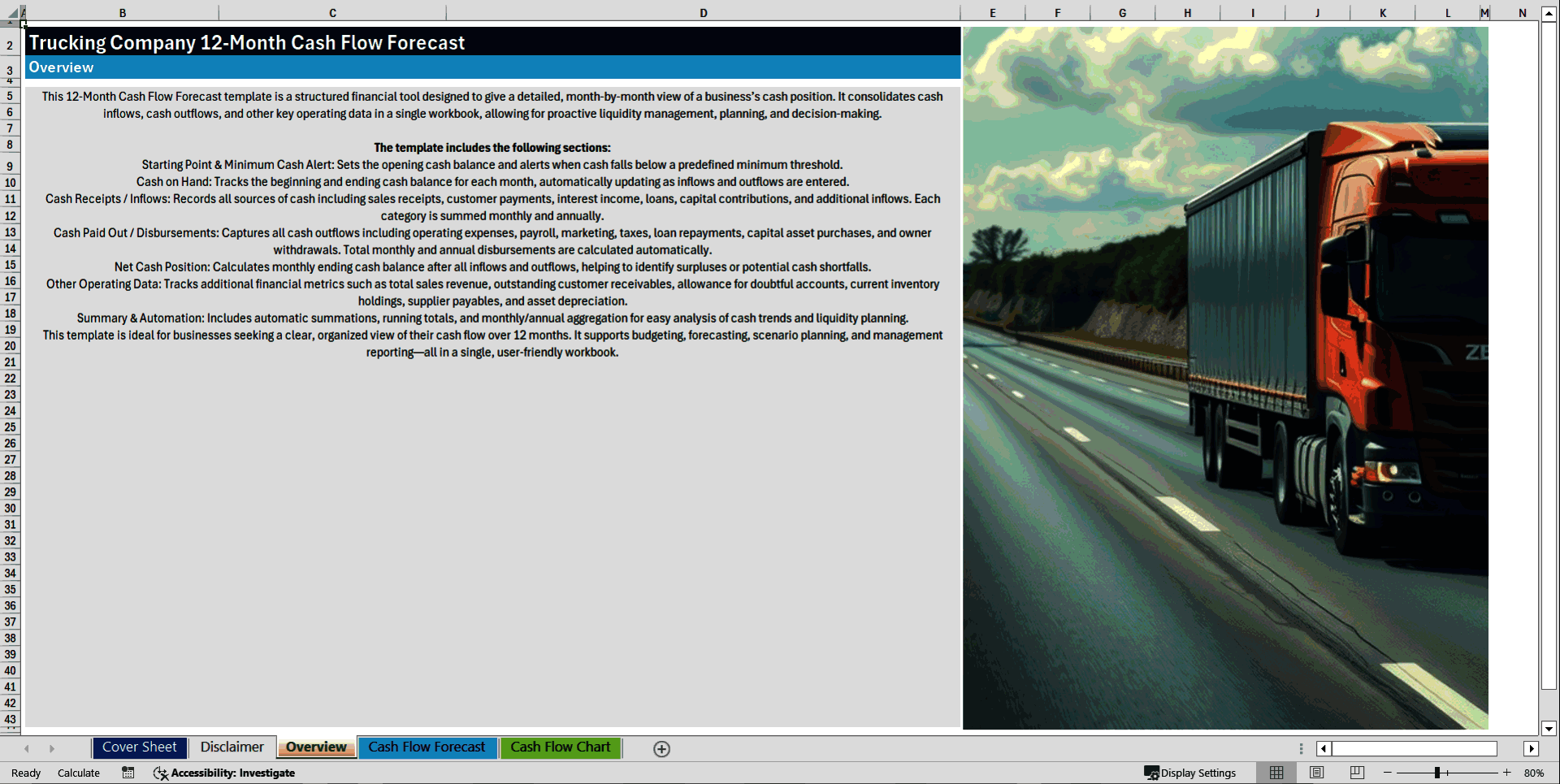Click the vertical scrollbar down arrow
1560x784 pixels.
coord(1550,729)
